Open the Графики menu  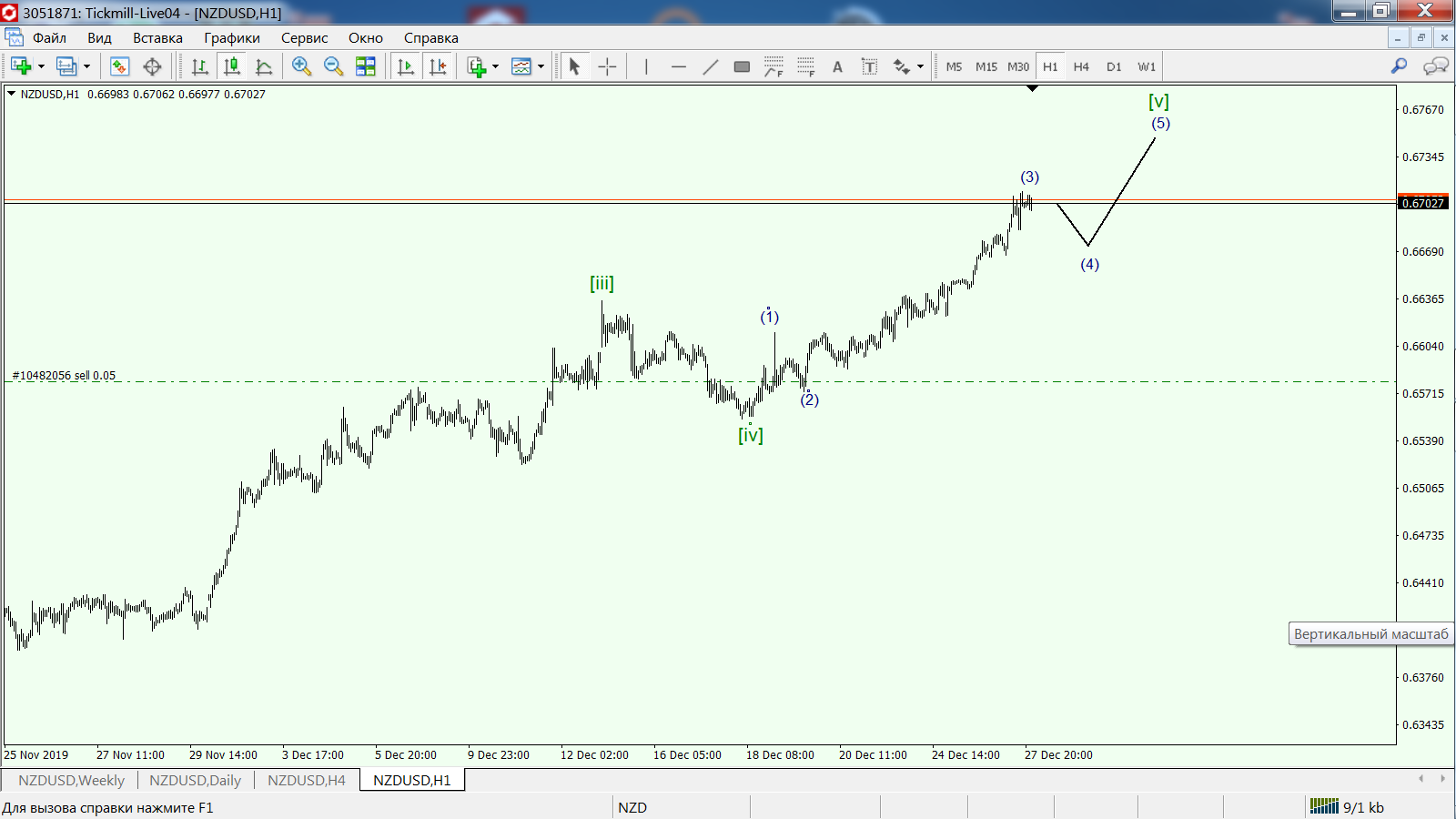point(232,37)
